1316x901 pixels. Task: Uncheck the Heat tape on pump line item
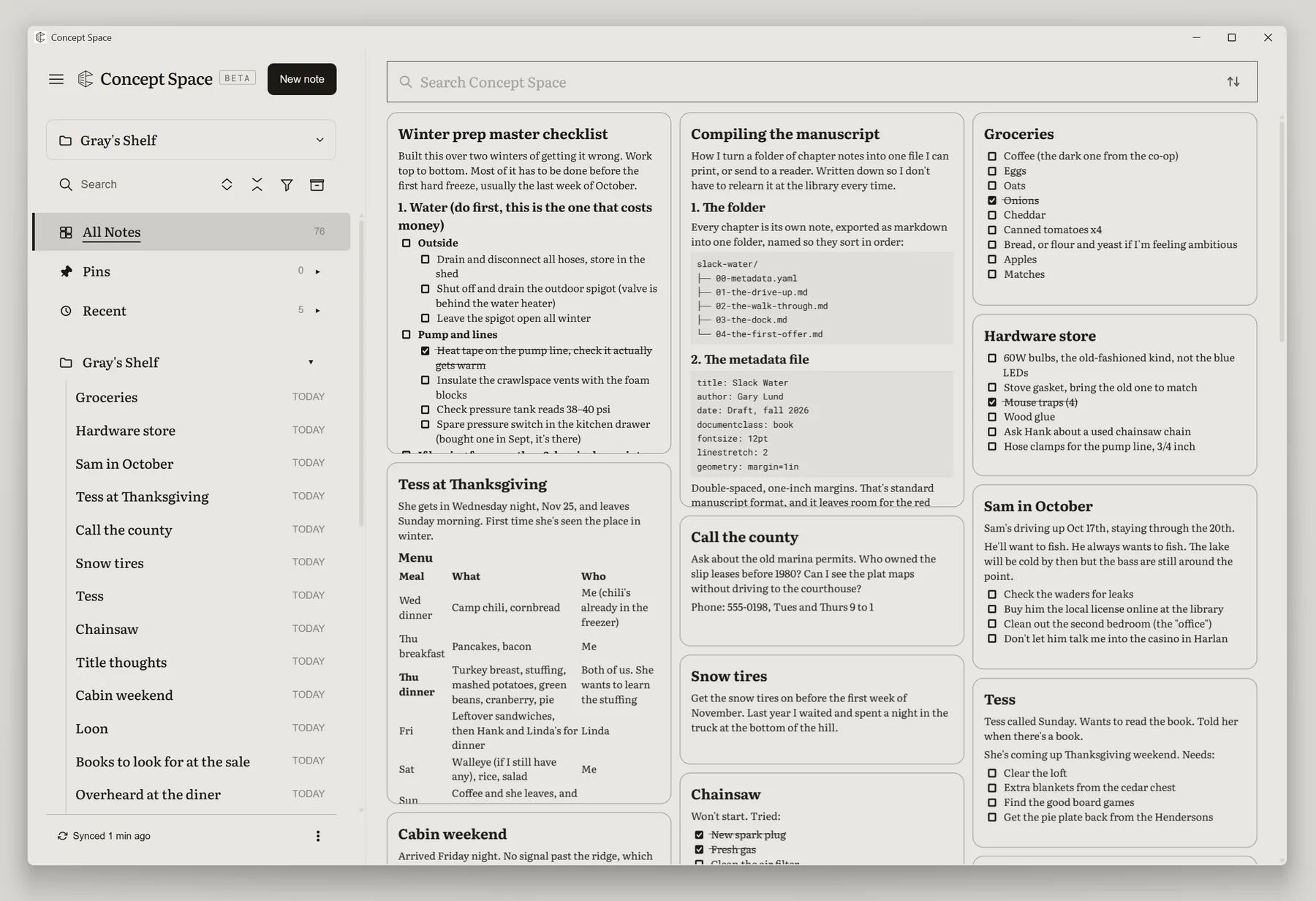point(425,351)
